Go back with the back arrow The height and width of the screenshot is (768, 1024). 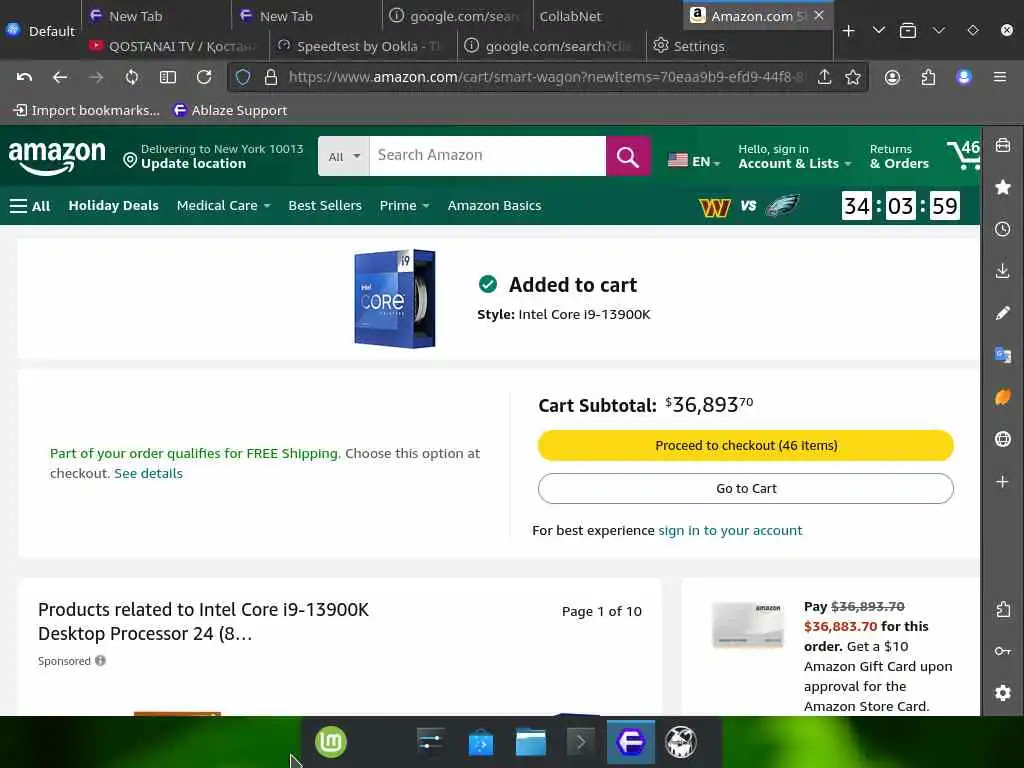(59, 77)
